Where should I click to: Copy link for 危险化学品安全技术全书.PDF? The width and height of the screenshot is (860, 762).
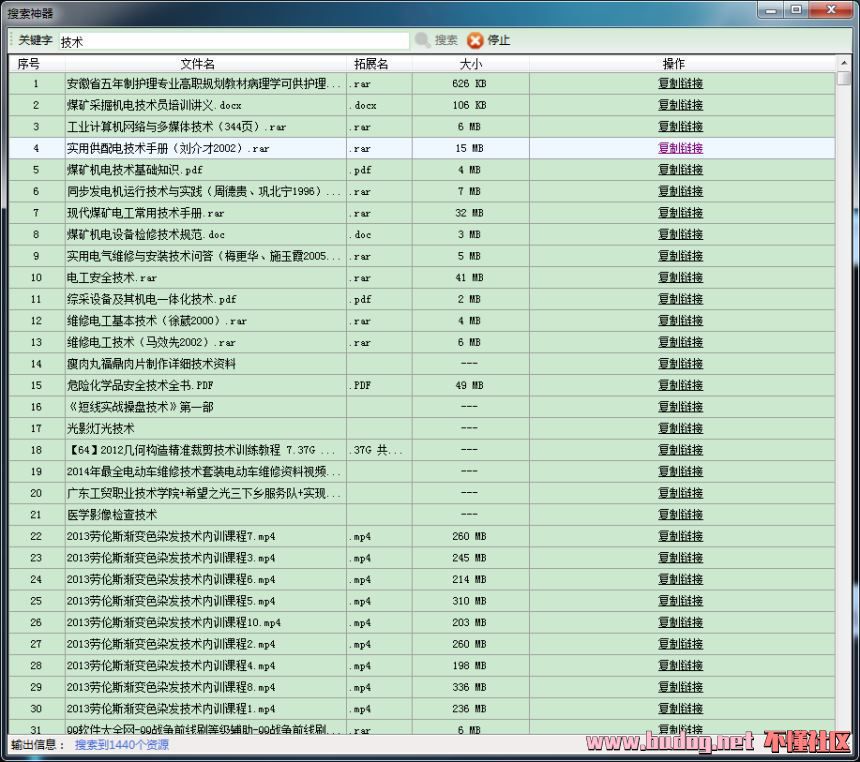[680, 386]
